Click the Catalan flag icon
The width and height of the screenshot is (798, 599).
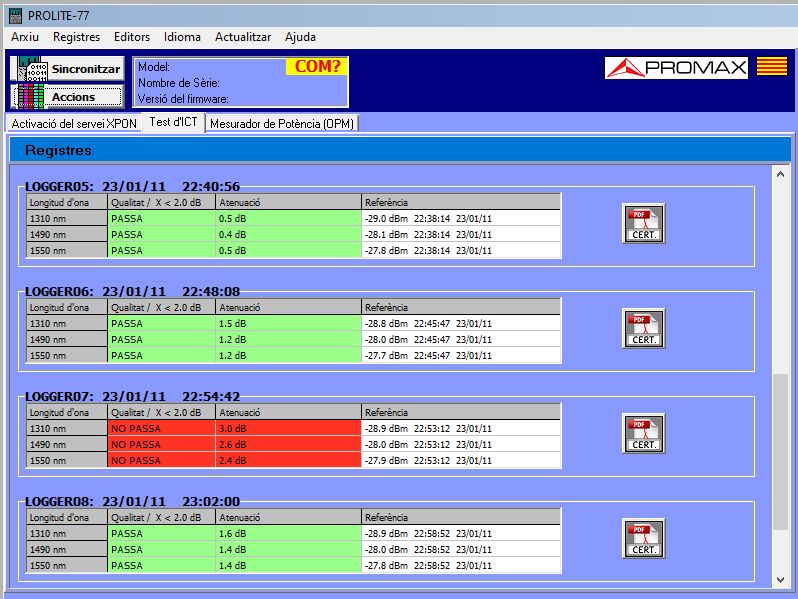(770, 68)
